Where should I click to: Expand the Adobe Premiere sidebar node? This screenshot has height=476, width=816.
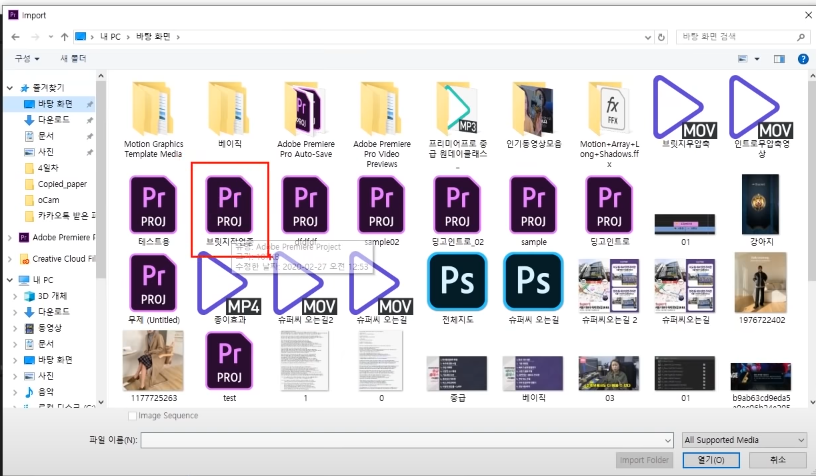pos(9,238)
